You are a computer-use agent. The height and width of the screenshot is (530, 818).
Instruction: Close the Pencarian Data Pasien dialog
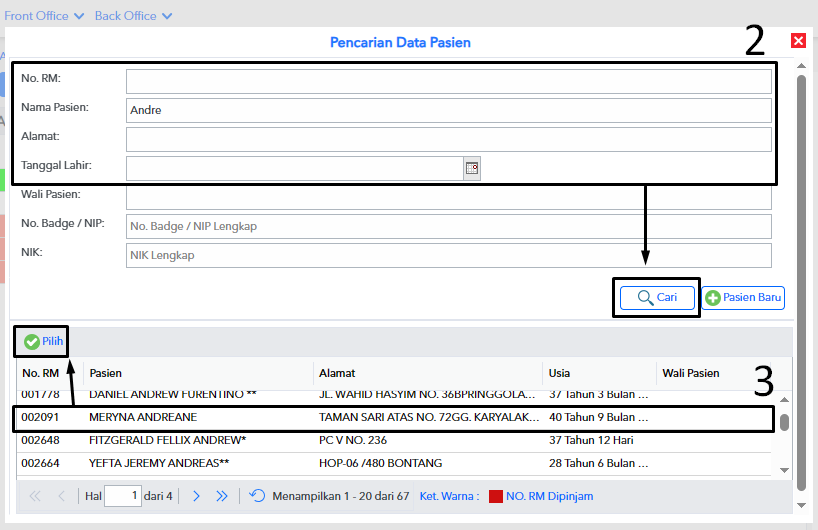click(798, 41)
